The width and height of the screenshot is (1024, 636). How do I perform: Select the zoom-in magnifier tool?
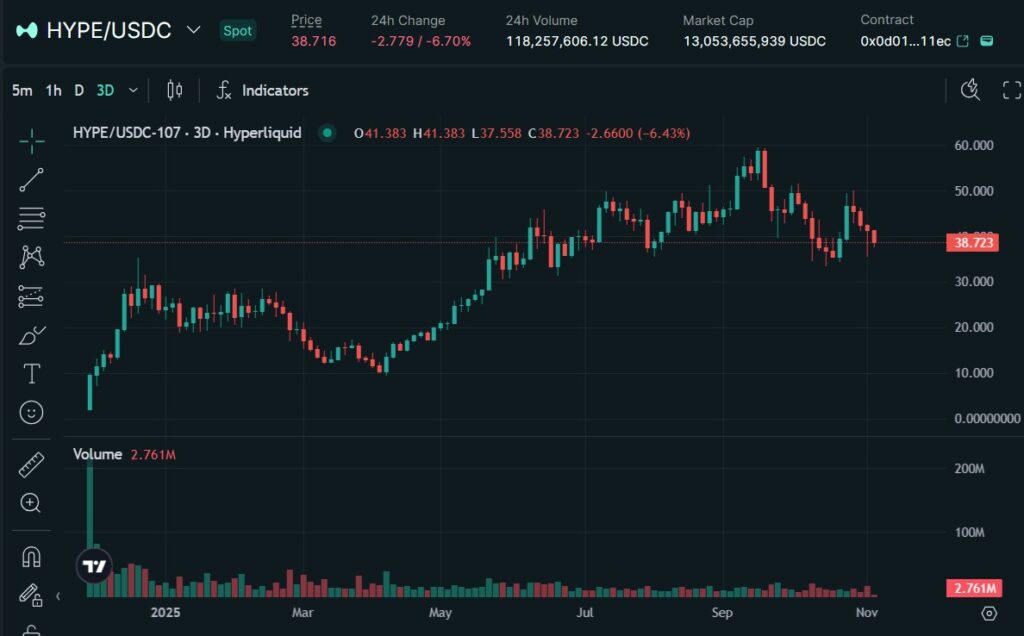[x=31, y=503]
